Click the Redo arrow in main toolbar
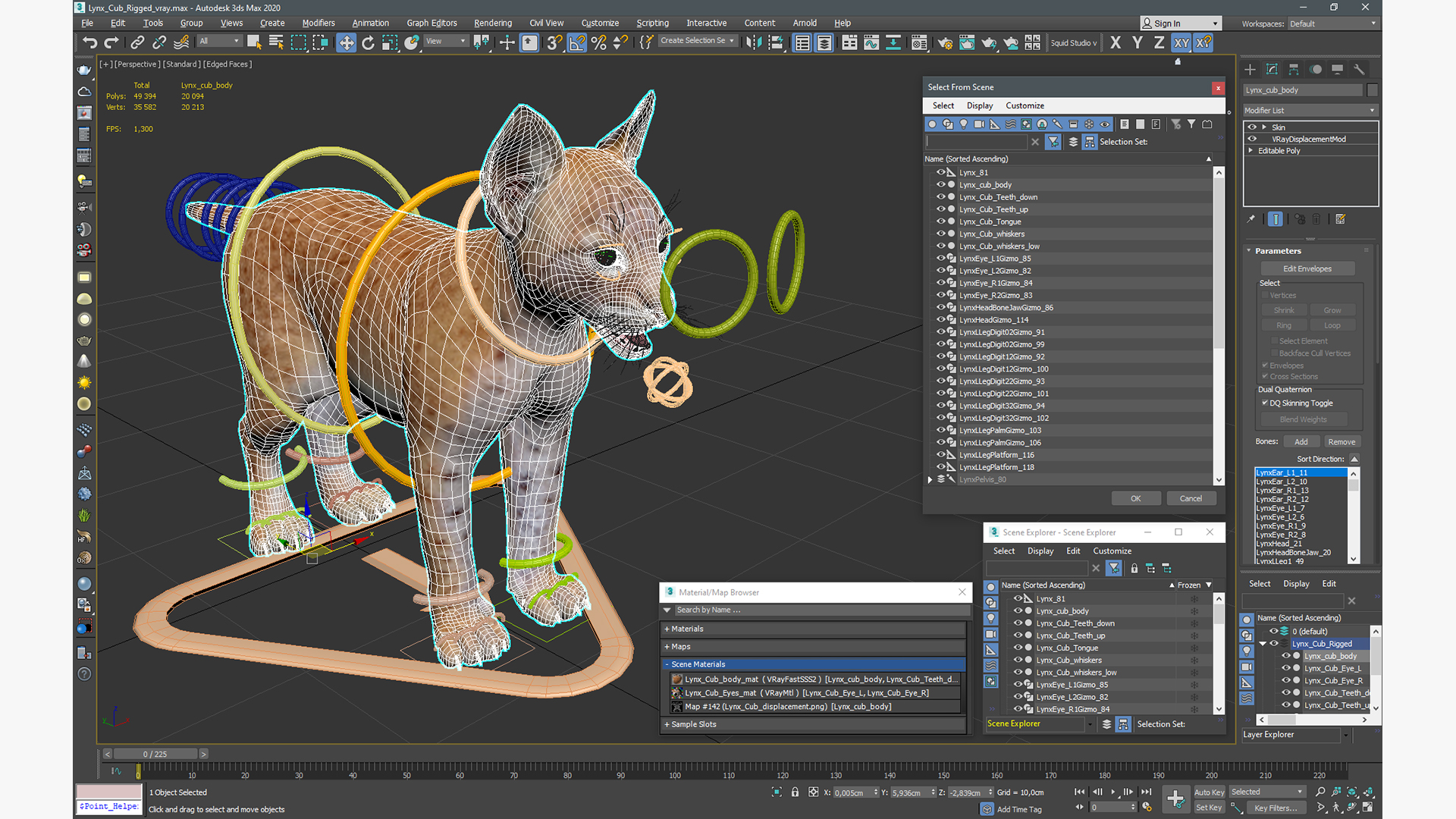Viewport: 1456px width, 819px height. coord(111,42)
